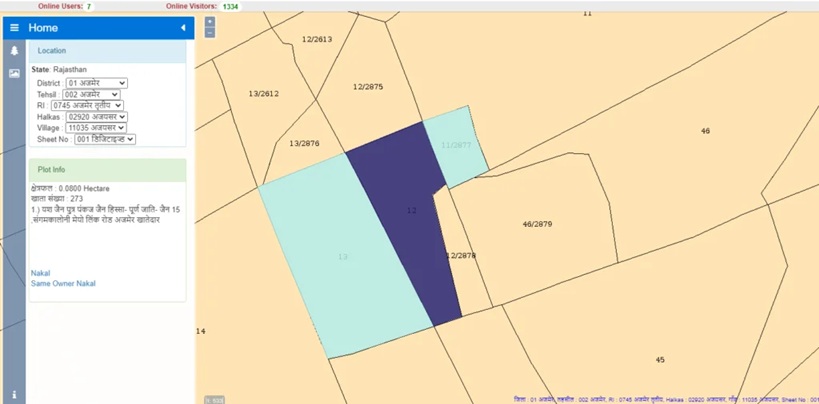Click the Same Owner Nakal link
Screen dimensions: 819x404
63,284
